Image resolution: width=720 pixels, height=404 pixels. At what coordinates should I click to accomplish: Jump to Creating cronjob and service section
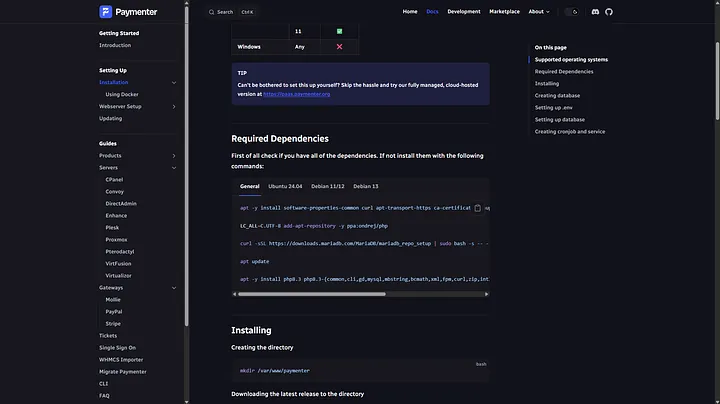pos(570,132)
